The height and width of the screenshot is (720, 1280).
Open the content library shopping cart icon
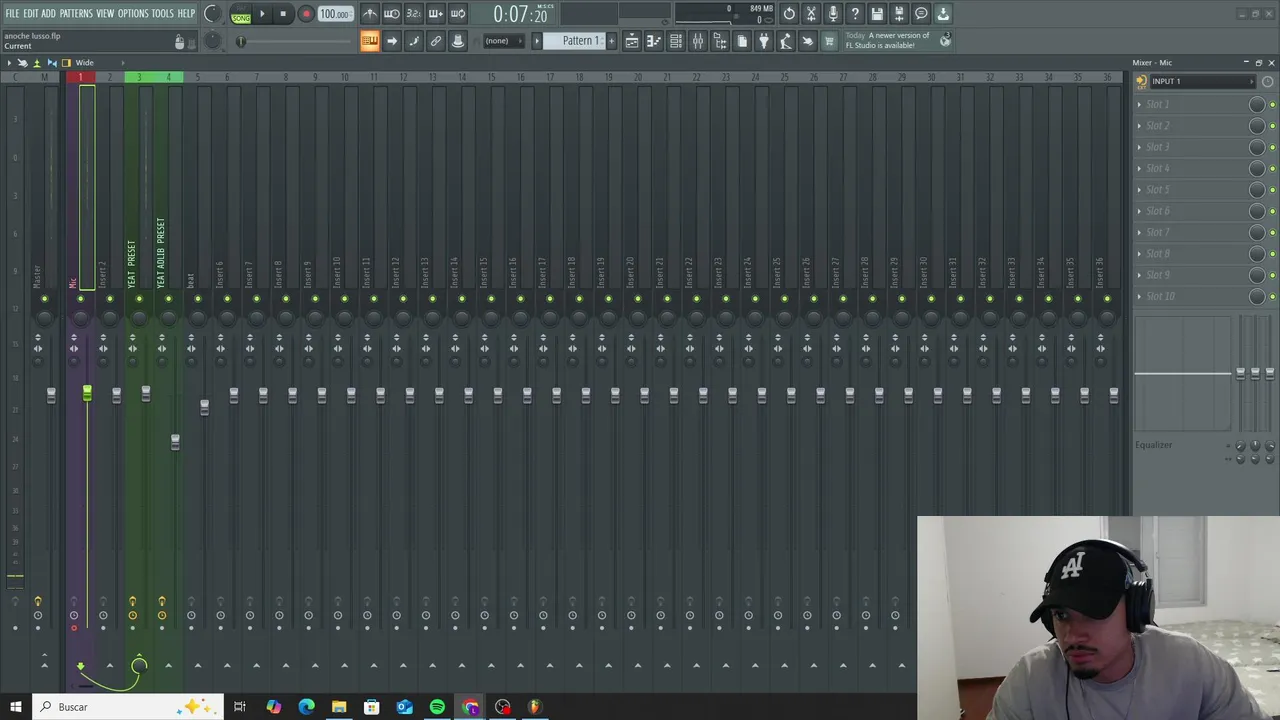(829, 41)
